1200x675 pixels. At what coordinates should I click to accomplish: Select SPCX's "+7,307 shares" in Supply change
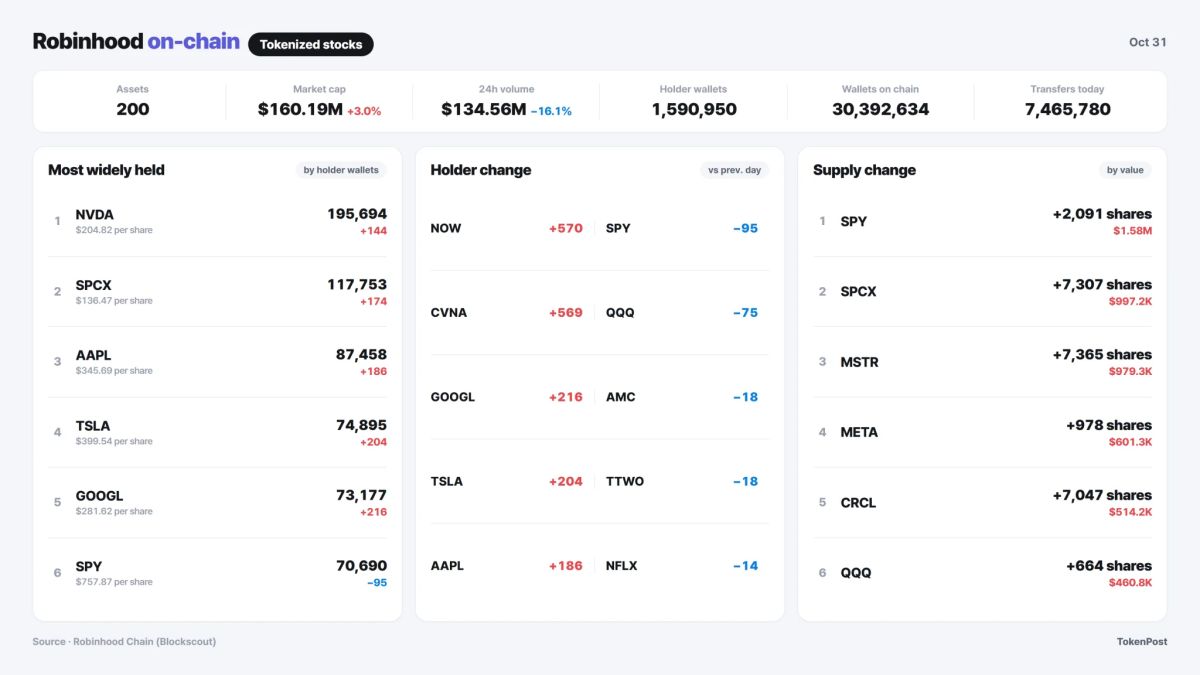tap(1102, 285)
